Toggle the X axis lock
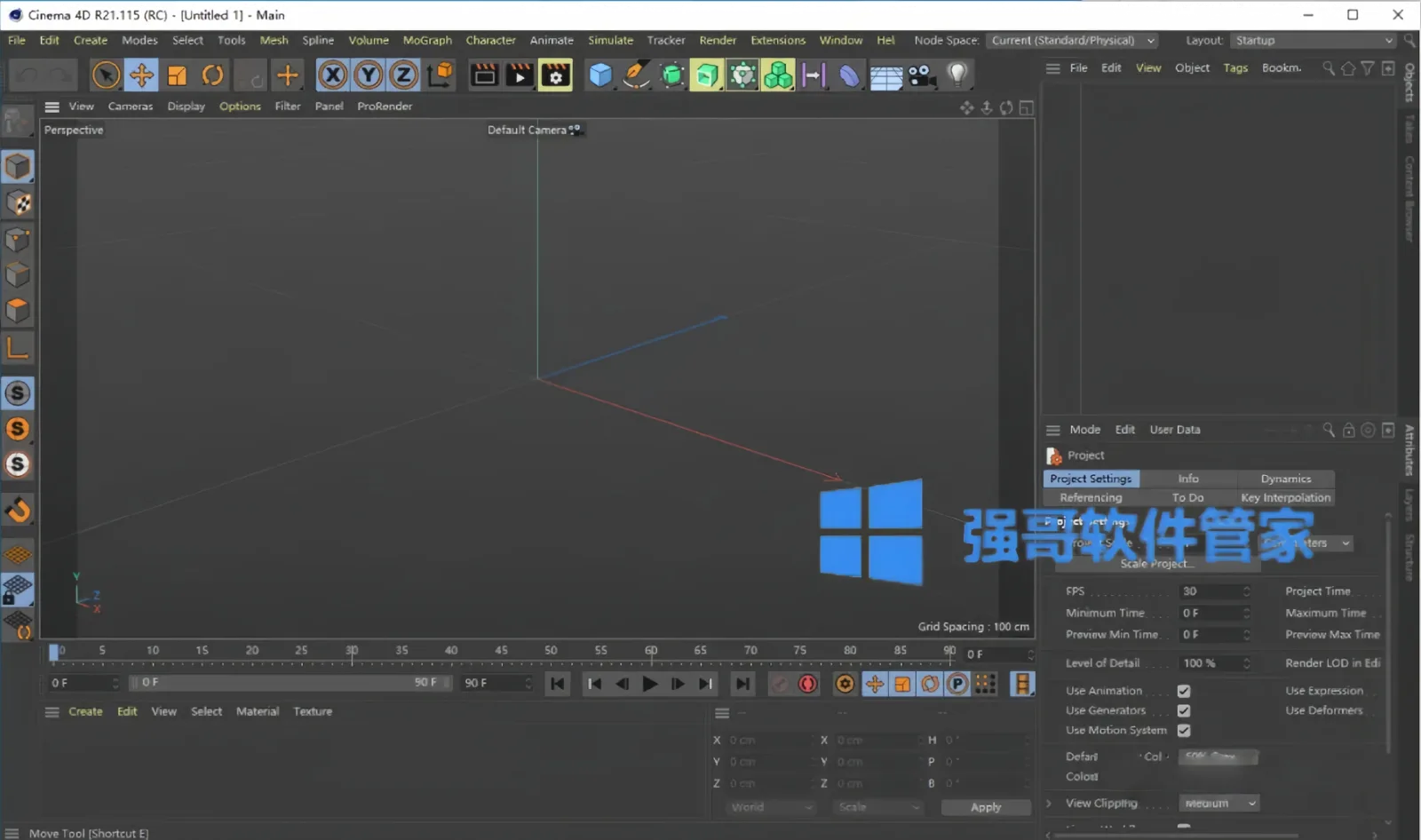The width and height of the screenshot is (1421, 840). point(333,75)
